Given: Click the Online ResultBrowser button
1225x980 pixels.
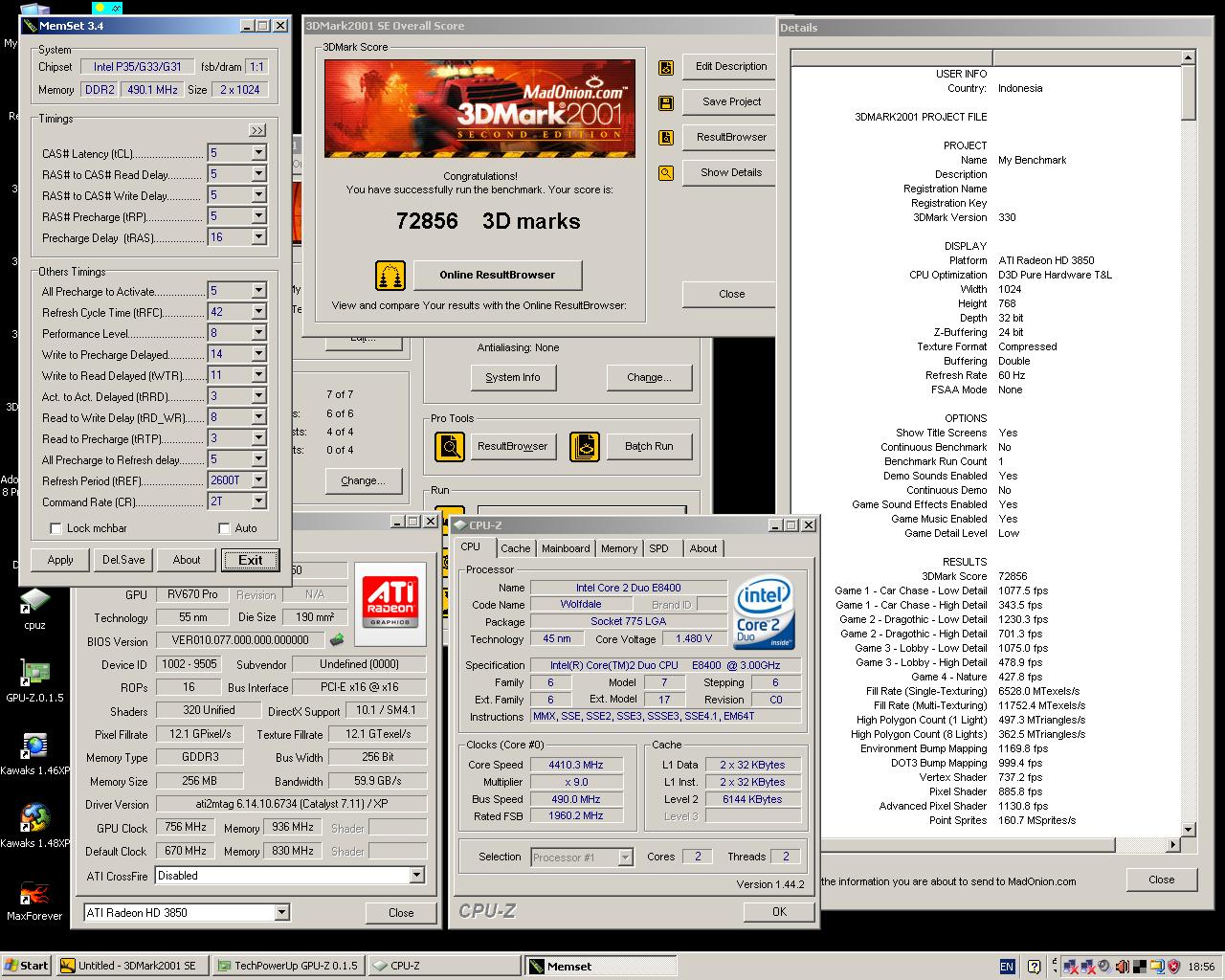Looking at the screenshot, I should point(497,275).
